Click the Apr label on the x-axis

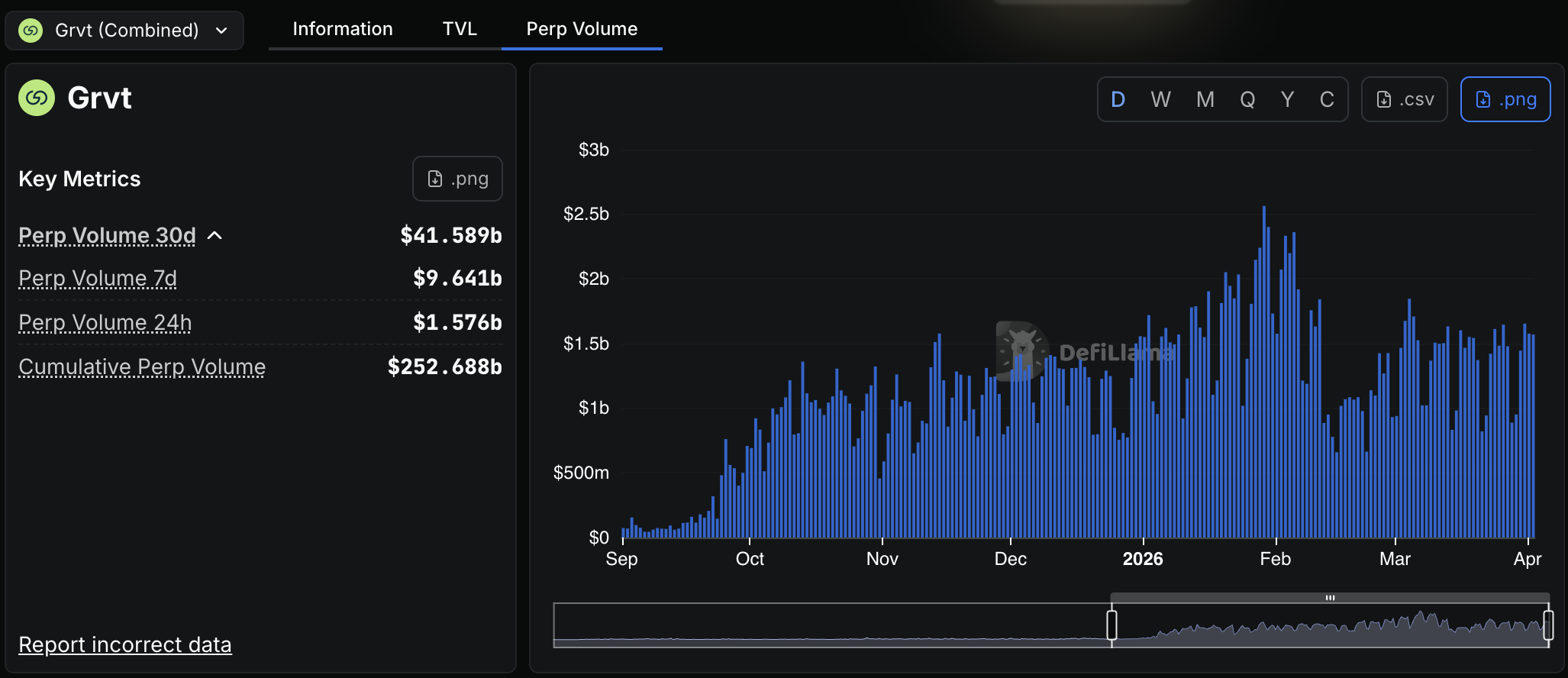pos(1528,559)
